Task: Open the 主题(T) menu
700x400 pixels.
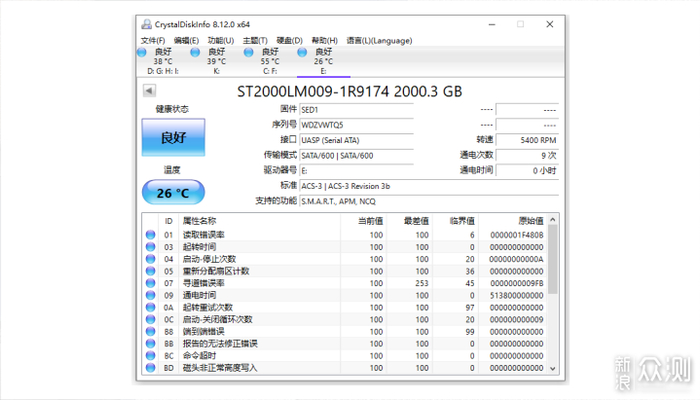Action: pos(255,40)
